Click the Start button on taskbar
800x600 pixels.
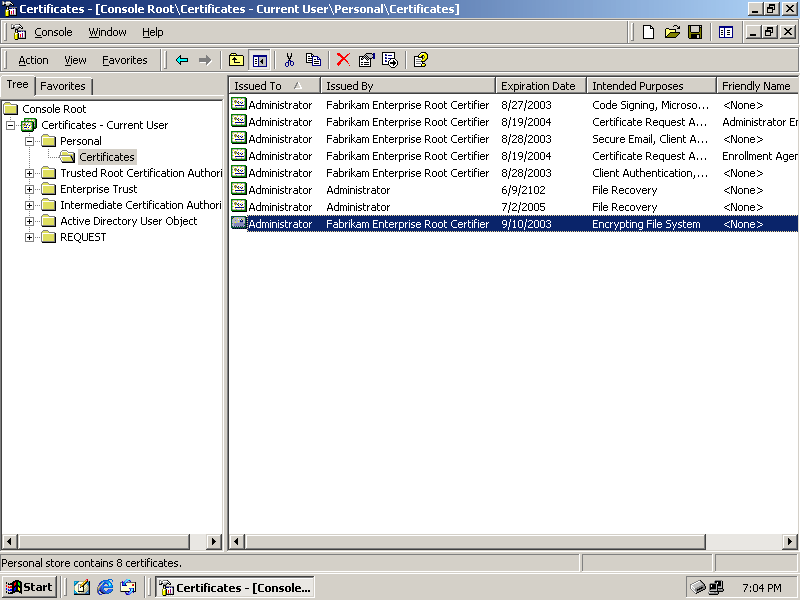29,587
